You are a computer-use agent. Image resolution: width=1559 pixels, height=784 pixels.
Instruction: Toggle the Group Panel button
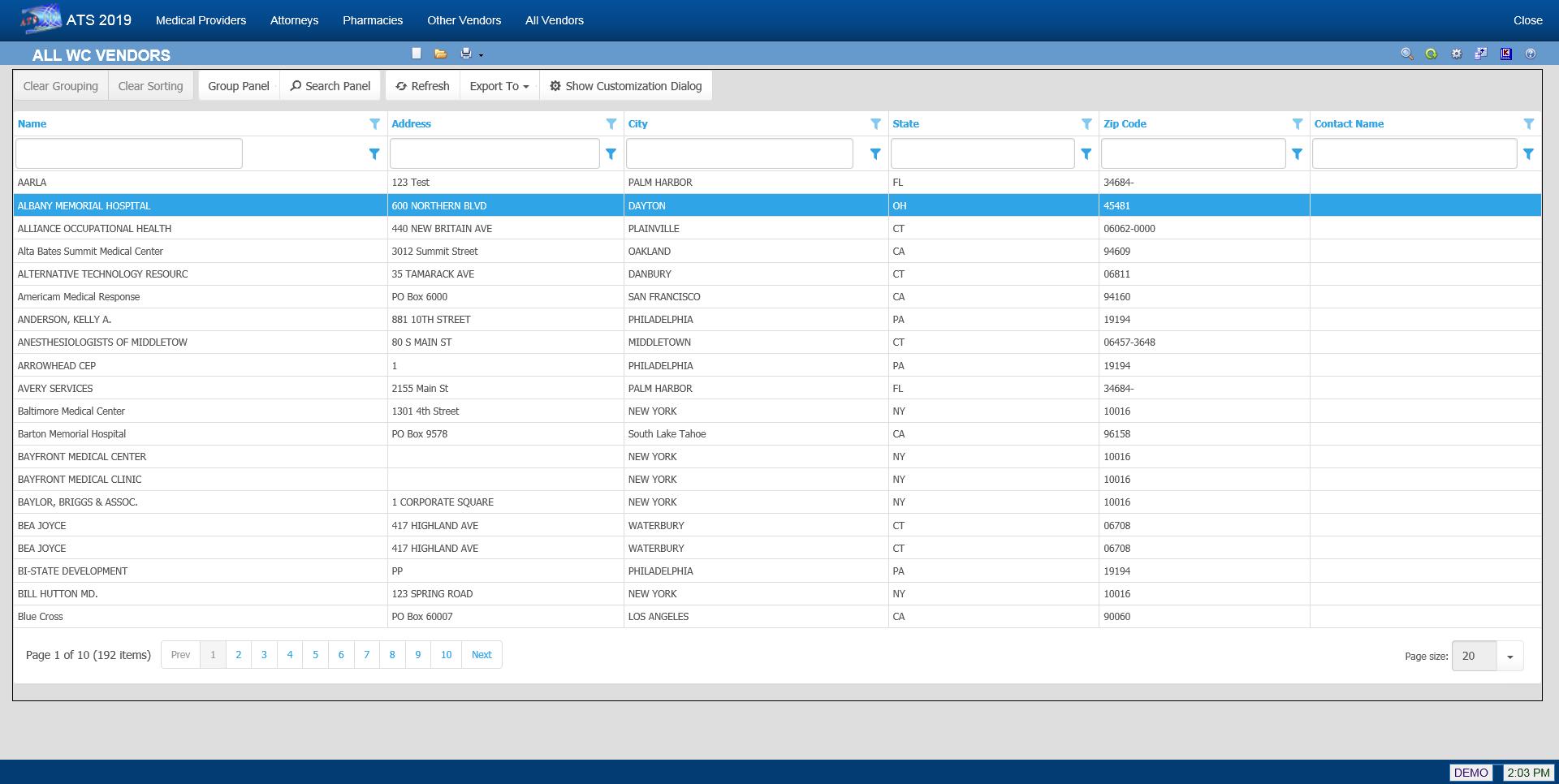pyautogui.click(x=238, y=86)
